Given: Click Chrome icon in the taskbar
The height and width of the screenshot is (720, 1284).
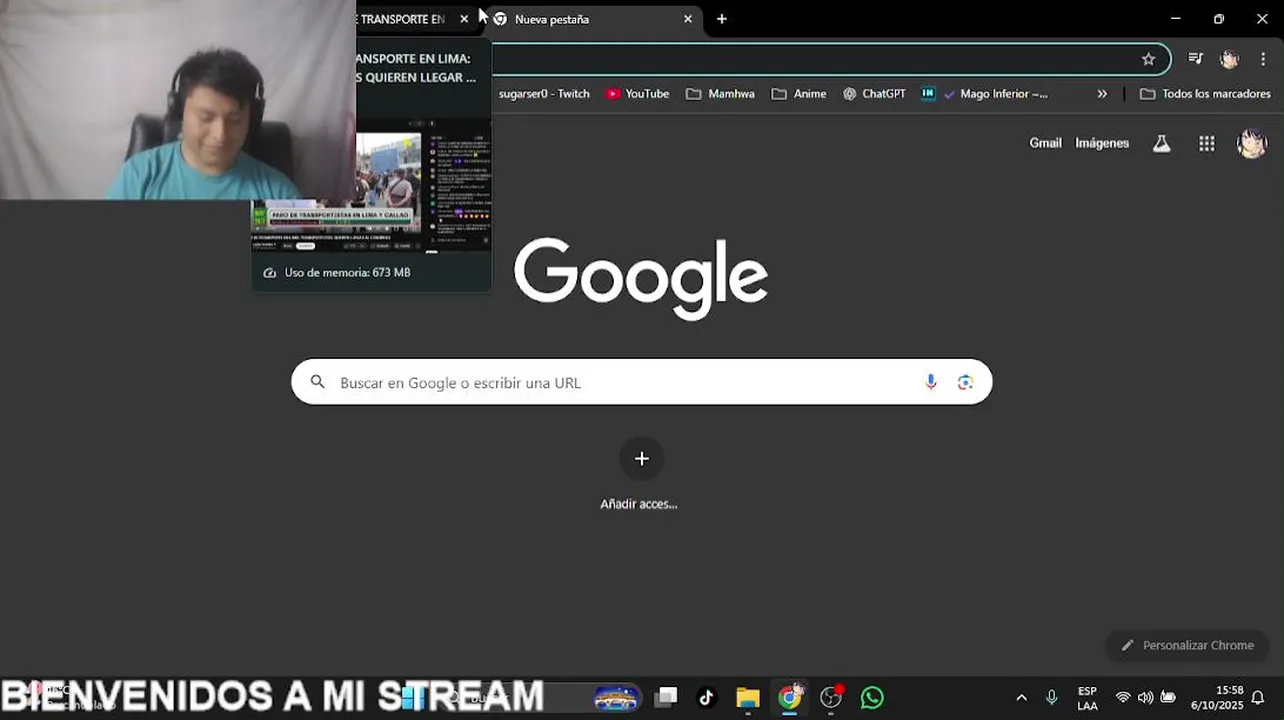Looking at the screenshot, I should (790, 698).
